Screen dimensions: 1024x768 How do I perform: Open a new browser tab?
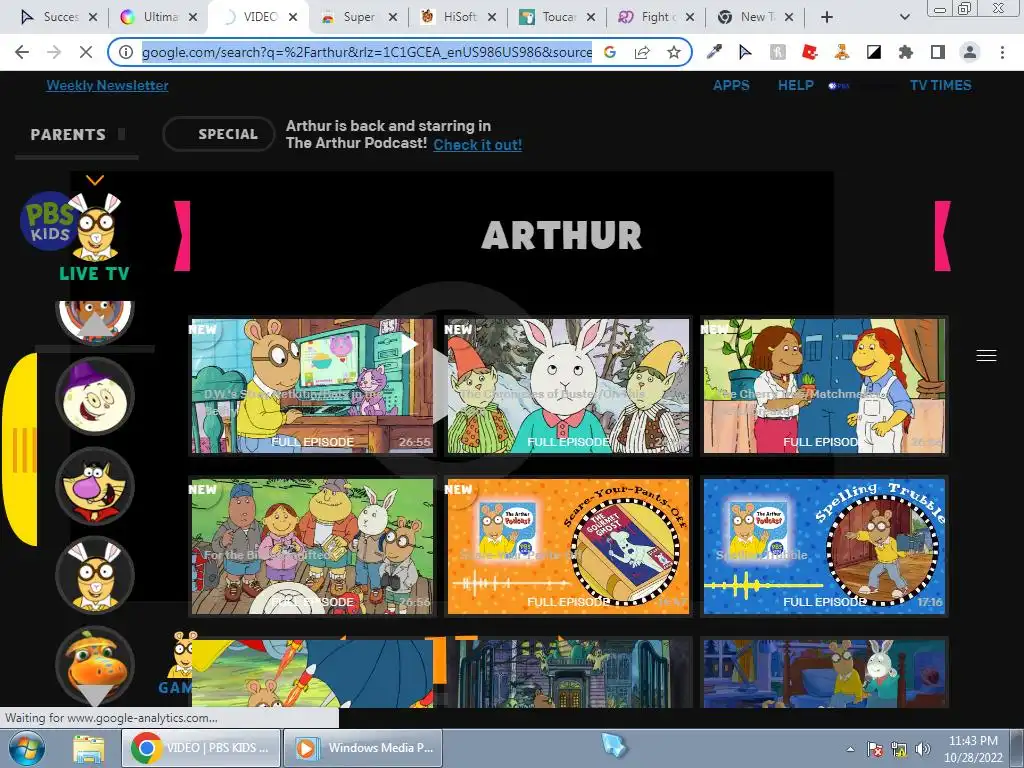pyautogui.click(x=827, y=17)
